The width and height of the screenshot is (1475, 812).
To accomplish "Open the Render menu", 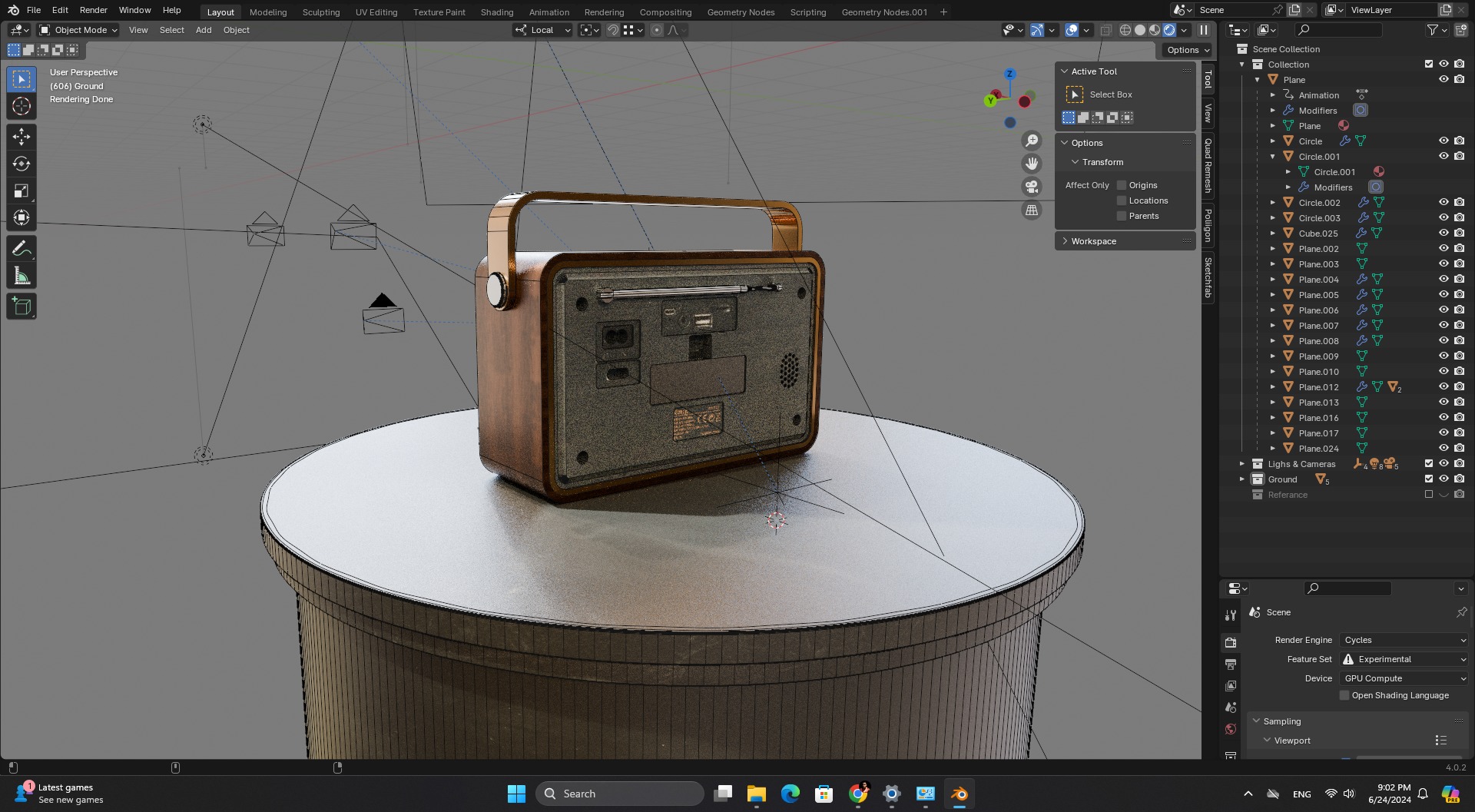I will (x=94, y=10).
